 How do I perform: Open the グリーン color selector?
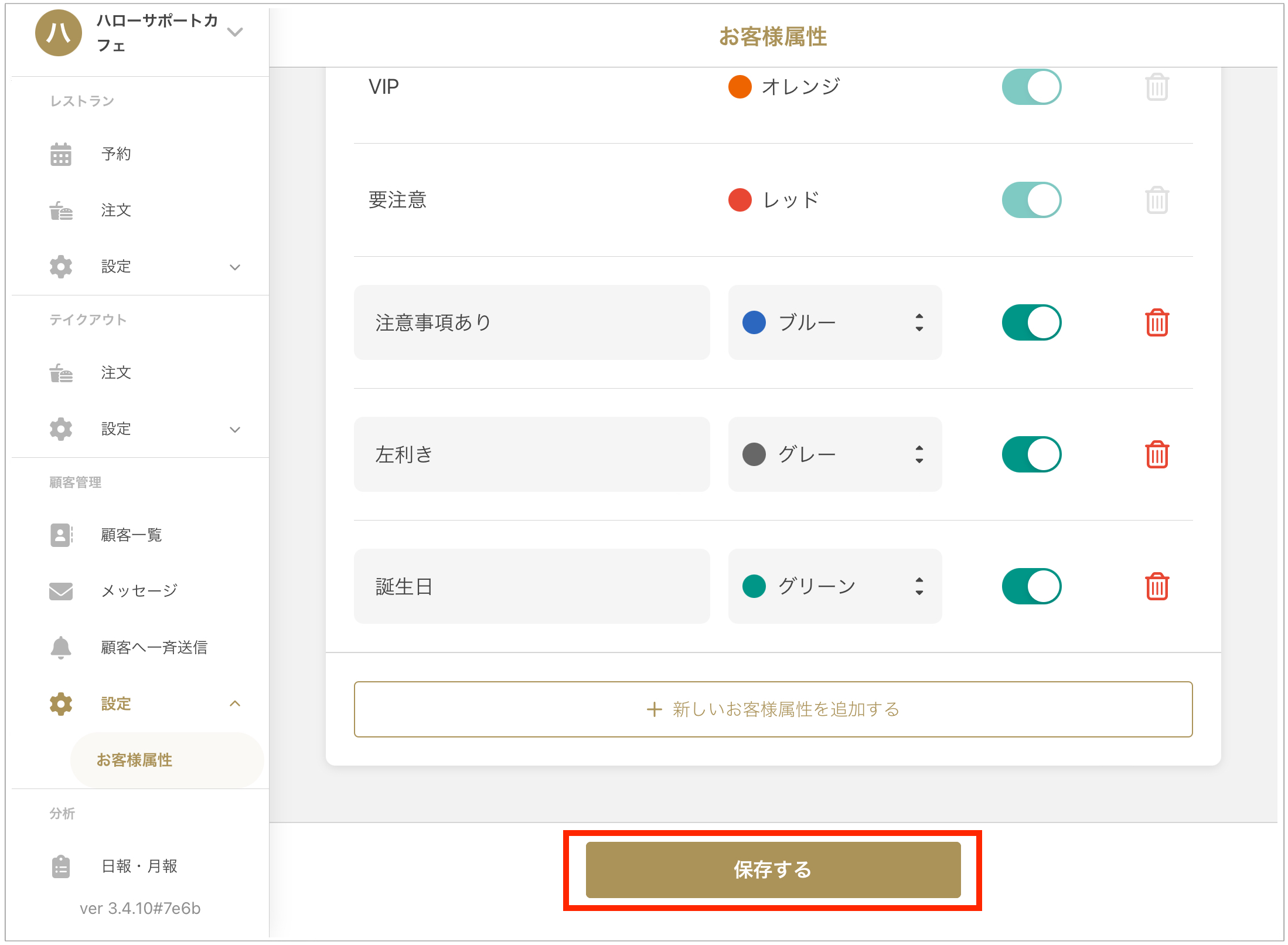pos(835,586)
